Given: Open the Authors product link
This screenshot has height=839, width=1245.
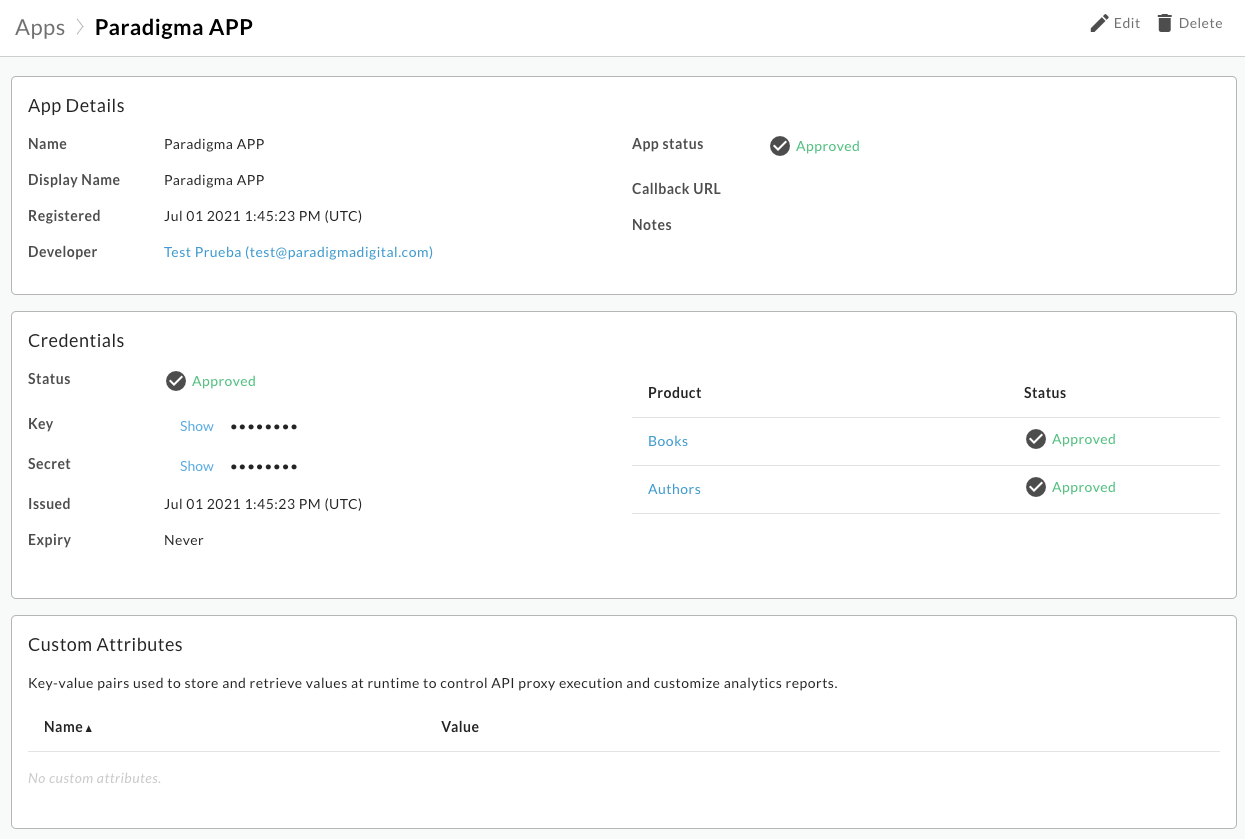Looking at the screenshot, I should coord(674,489).
